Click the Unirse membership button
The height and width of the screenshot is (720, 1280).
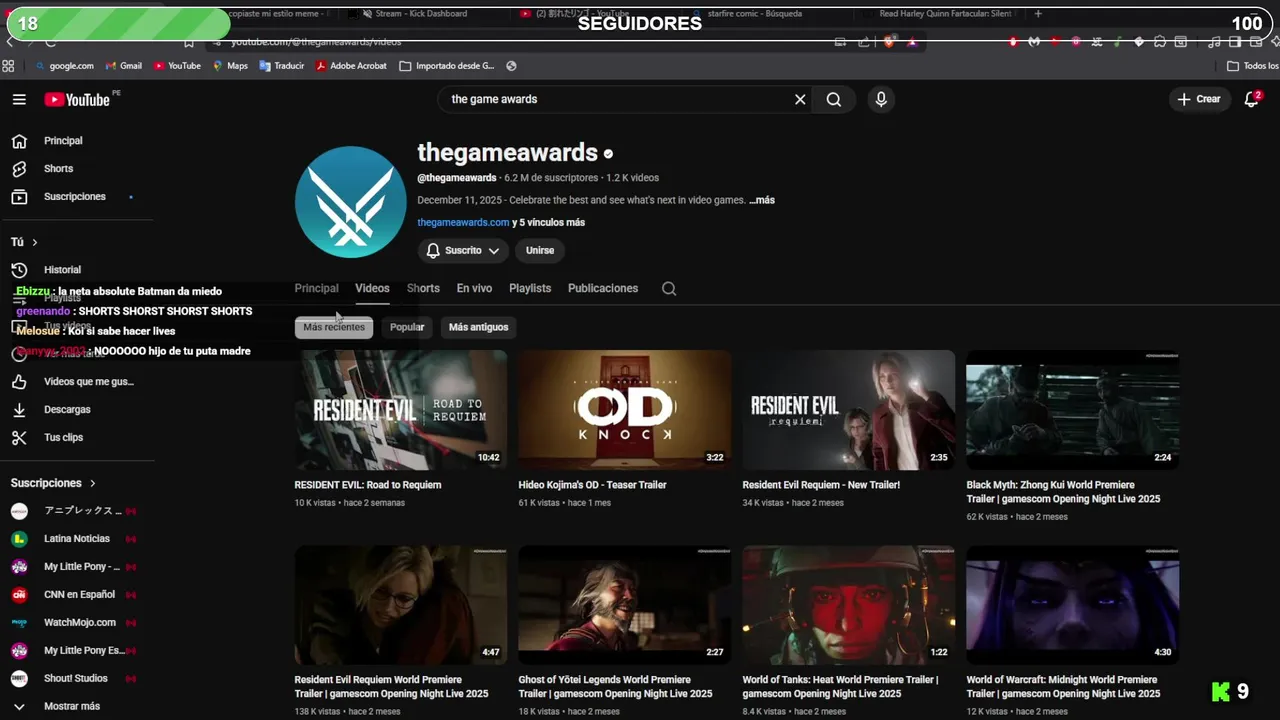pyautogui.click(x=540, y=251)
